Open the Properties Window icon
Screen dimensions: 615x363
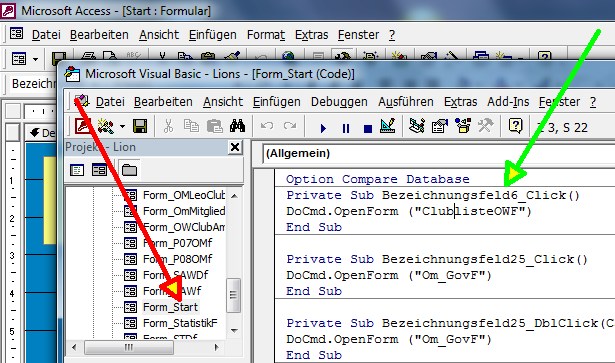click(440, 126)
